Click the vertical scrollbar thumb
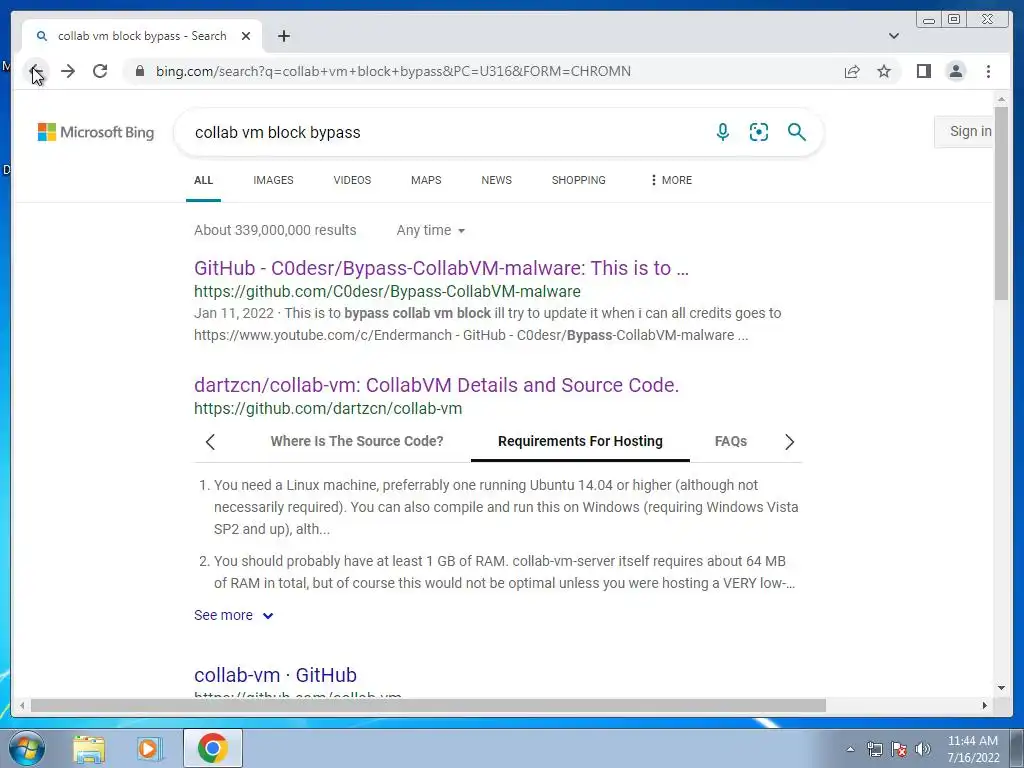This screenshot has width=1024, height=768. tap(1001, 204)
